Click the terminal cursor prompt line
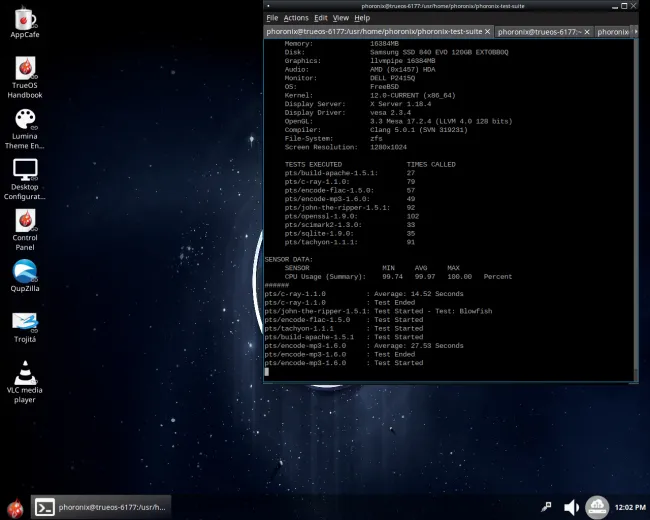Screen dimensions: 650x520 267,372
